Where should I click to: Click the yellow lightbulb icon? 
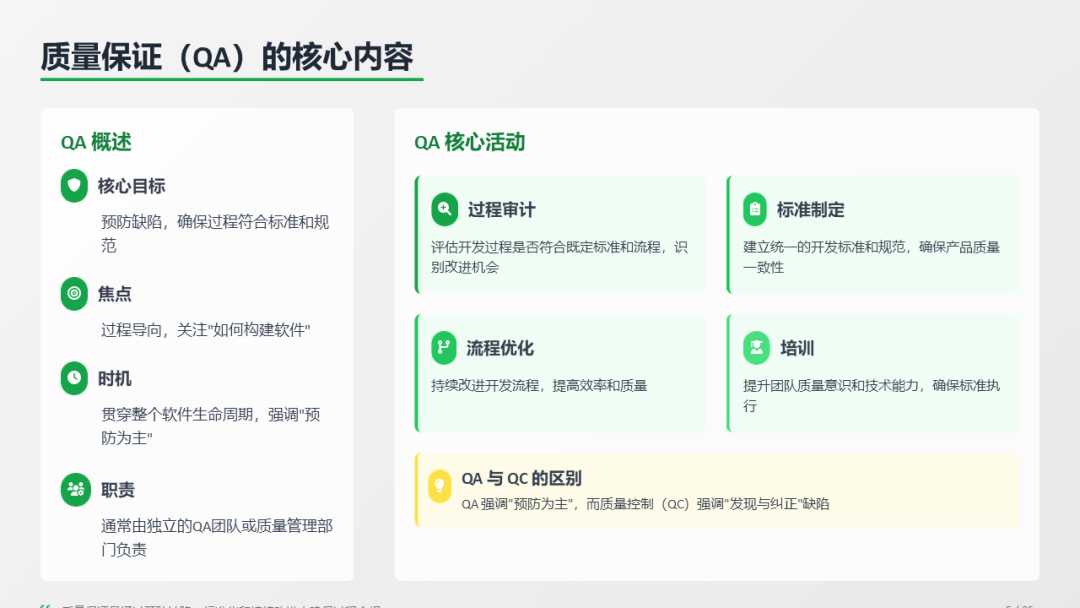[x=439, y=486]
